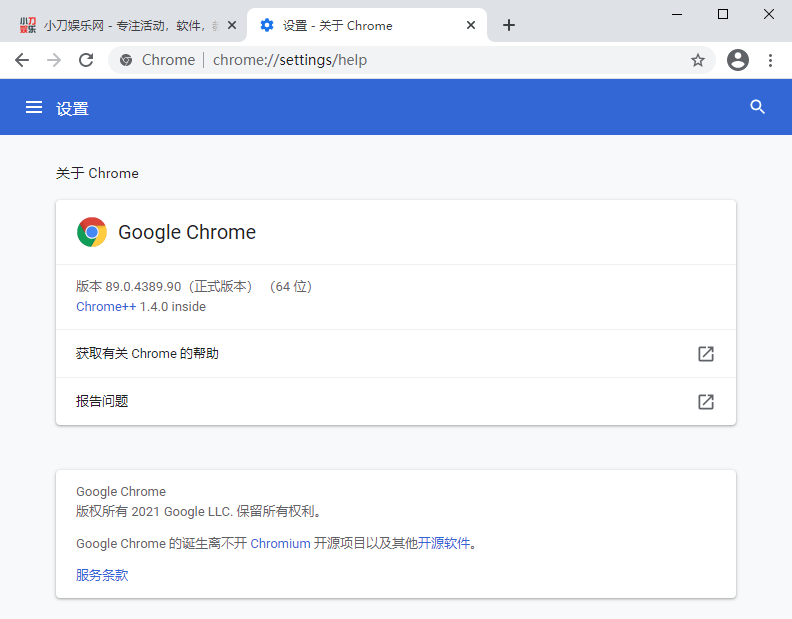Search settings using the magnifier icon

pyautogui.click(x=757, y=107)
